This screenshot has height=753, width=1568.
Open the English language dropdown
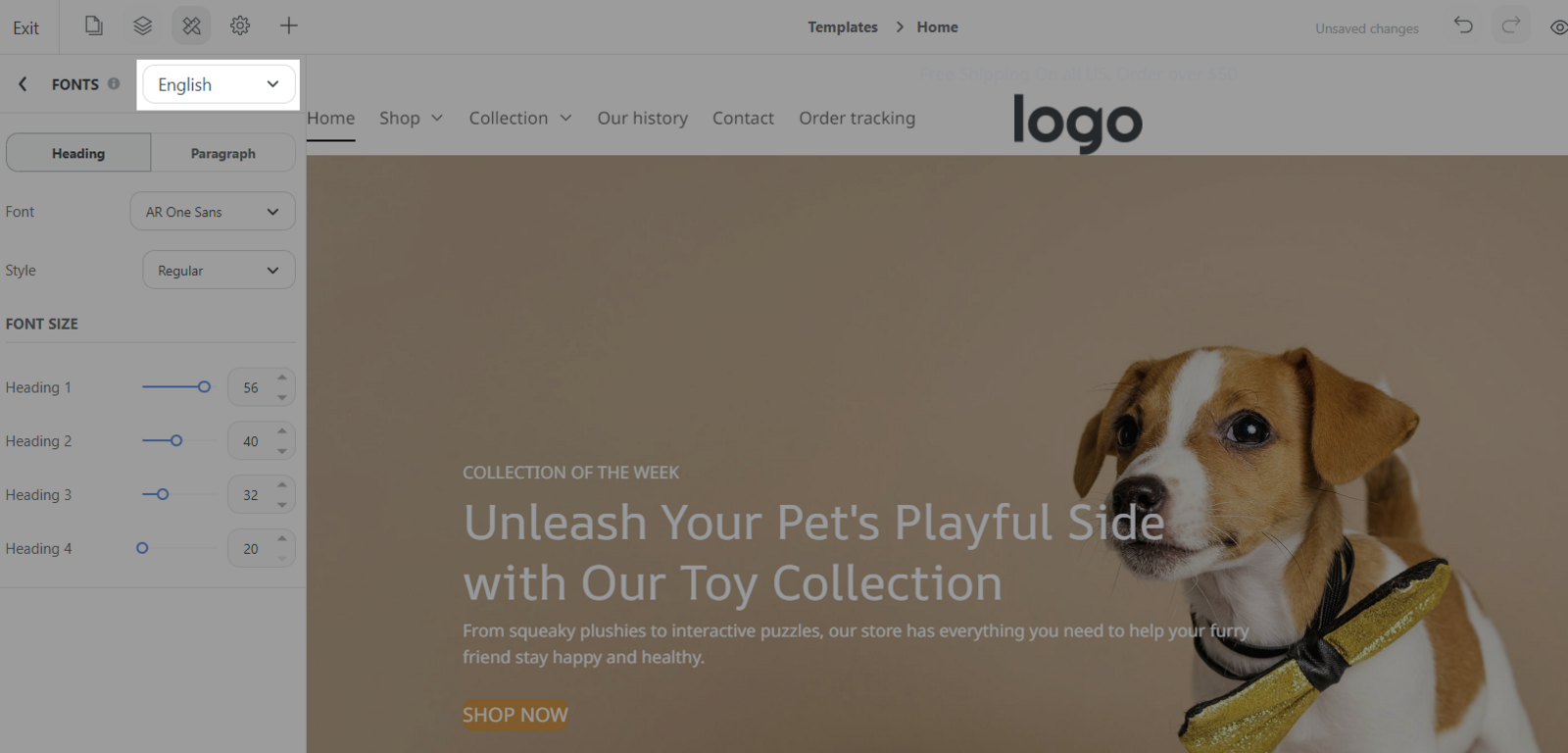[219, 84]
